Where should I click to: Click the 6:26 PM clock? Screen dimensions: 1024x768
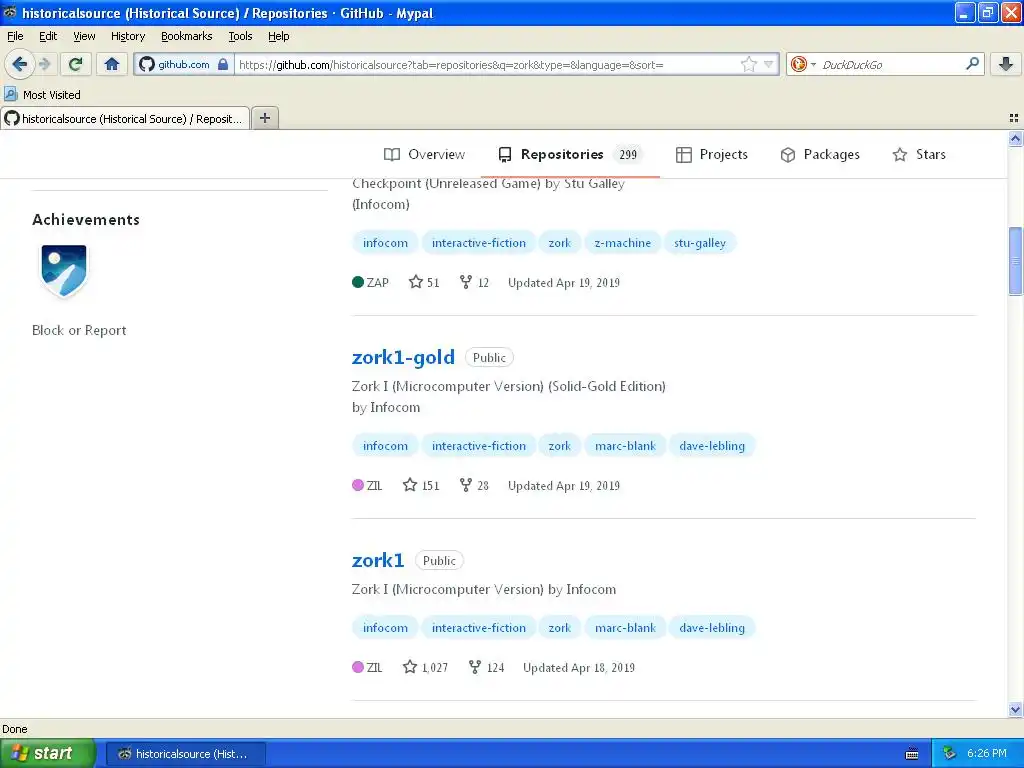coord(987,754)
